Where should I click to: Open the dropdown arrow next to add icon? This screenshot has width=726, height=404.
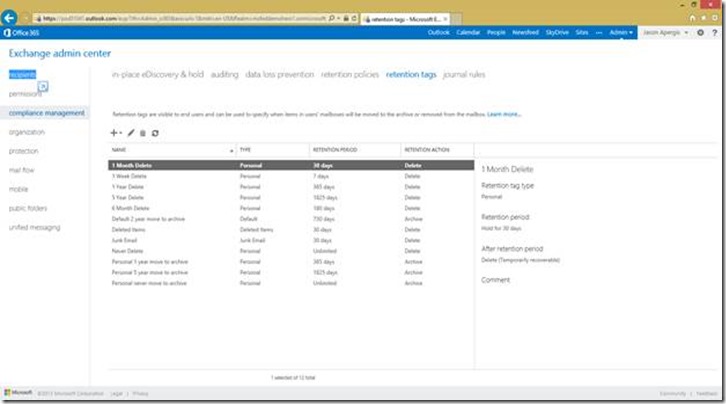121,133
